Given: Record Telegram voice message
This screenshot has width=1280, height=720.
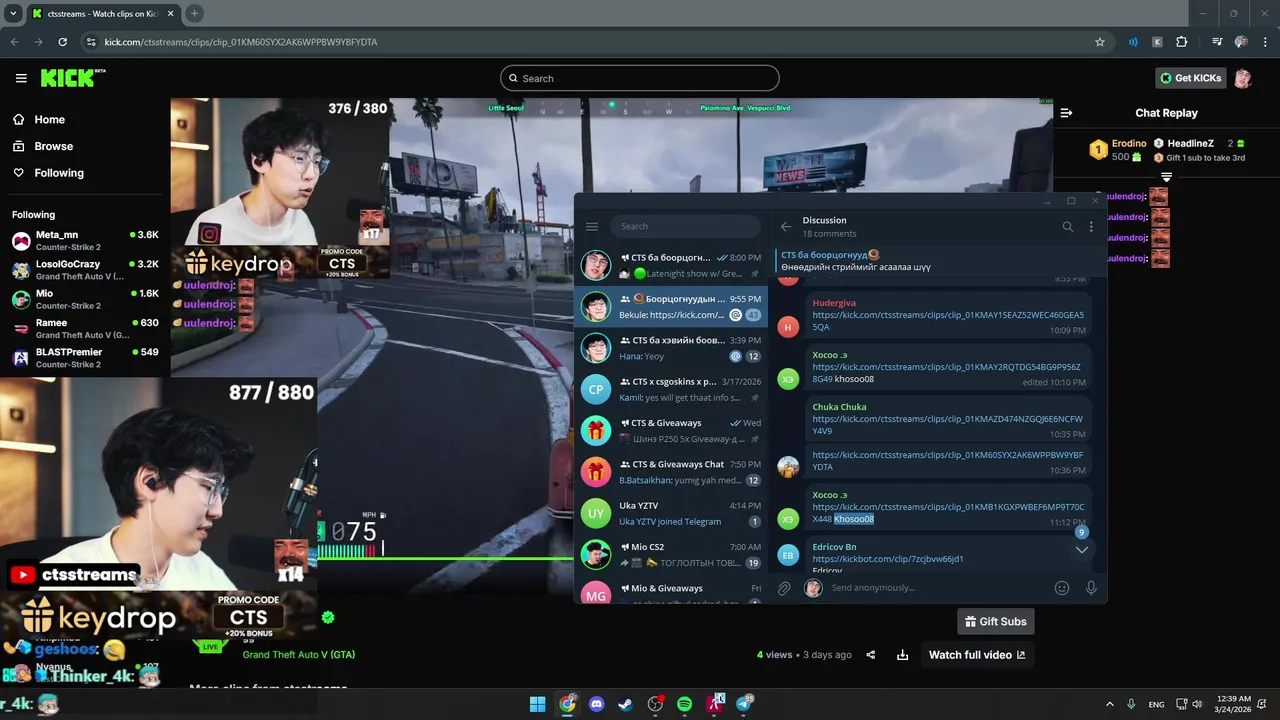Looking at the screenshot, I should pyautogui.click(x=1091, y=588).
